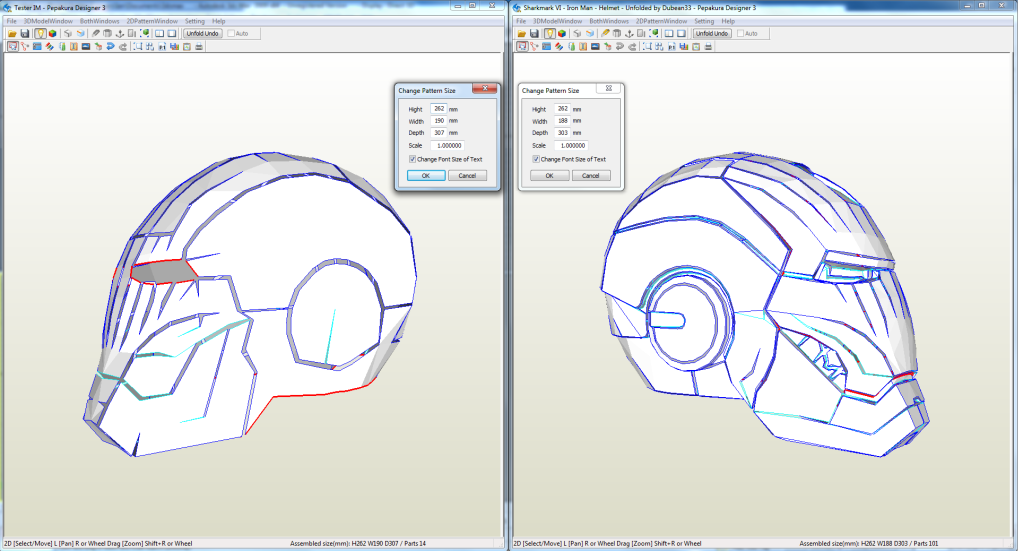The image size is (1023, 551).
Task: Cancel the Tester IM Change Pattern Size dialog
Action: point(467,175)
